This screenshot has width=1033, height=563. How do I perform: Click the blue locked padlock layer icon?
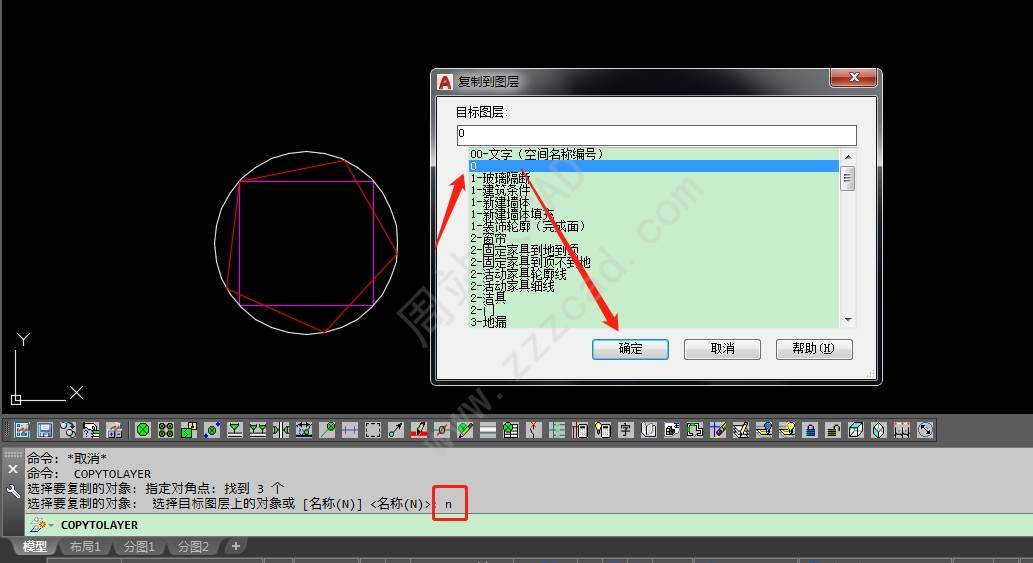coord(810,430)
